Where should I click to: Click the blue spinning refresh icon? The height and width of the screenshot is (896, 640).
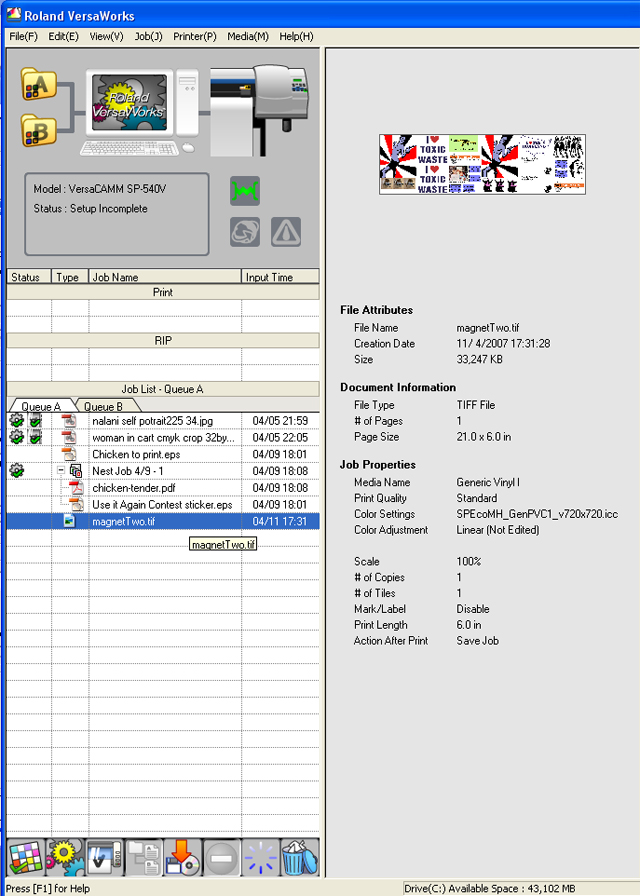(x=261, y=858)
